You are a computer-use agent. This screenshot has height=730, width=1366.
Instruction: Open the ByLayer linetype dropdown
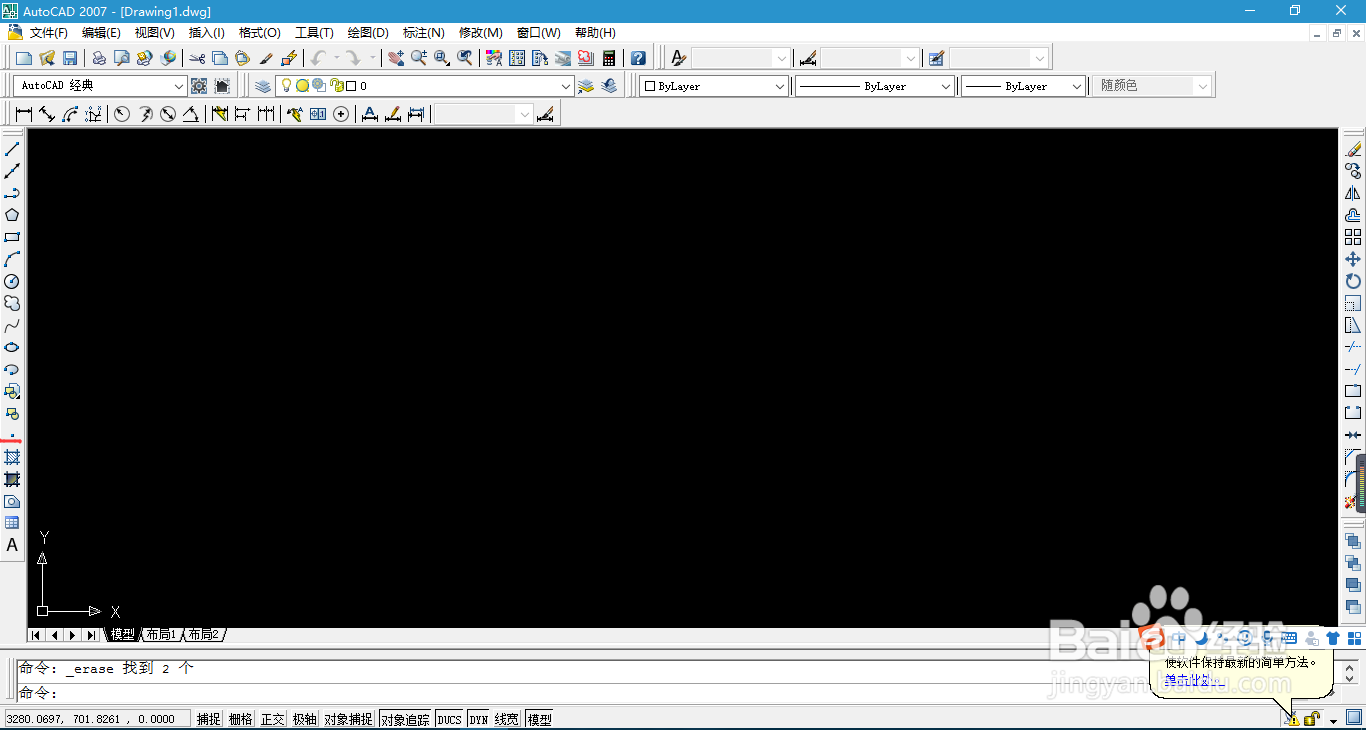[946, 86]
